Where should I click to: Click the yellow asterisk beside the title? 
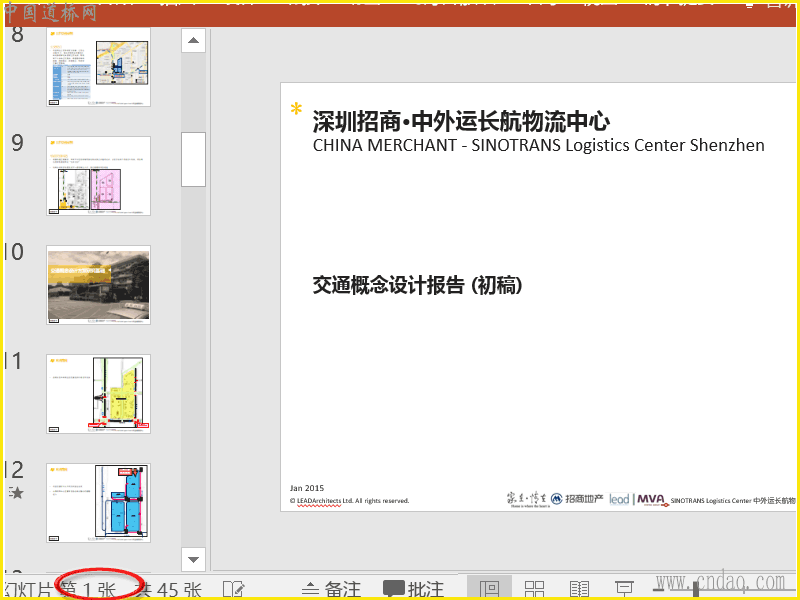pyautogui.click(x=296, y=109)
